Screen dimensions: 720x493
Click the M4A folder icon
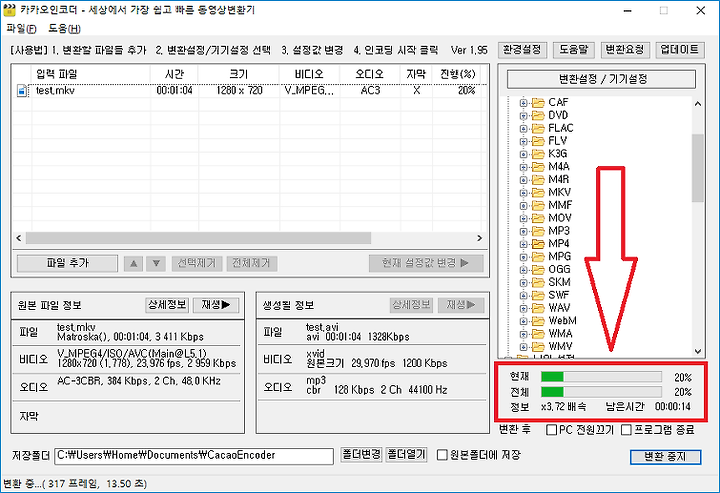pos(538,167)
